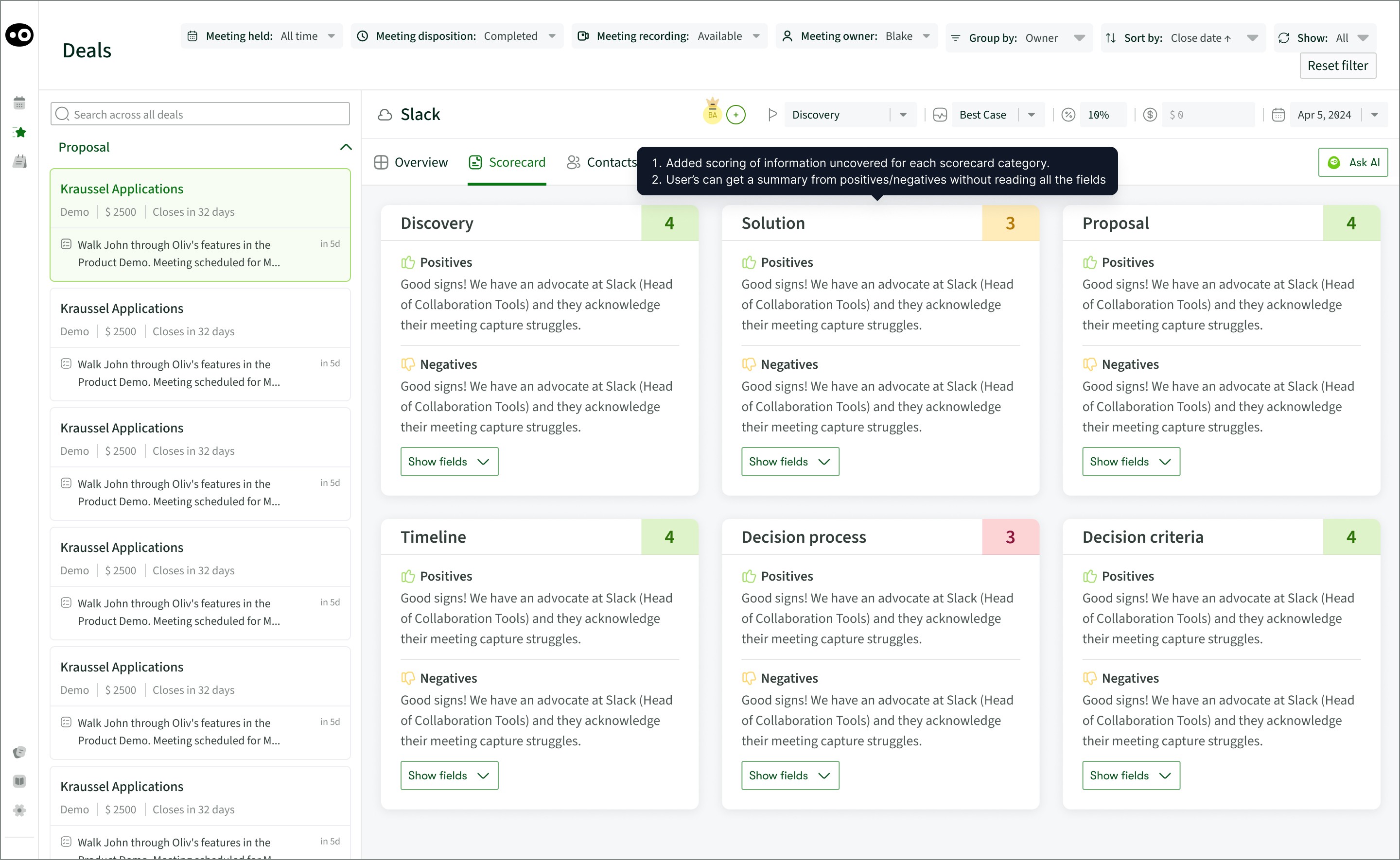Click the calendar icon in left sidebar
Image resolution: width=1400 pixels, height=860 pixels.
[x=19, y=103]
